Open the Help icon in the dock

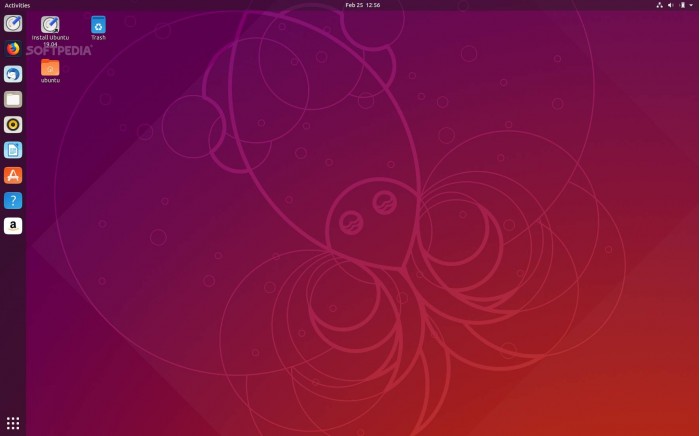point(13,201)
